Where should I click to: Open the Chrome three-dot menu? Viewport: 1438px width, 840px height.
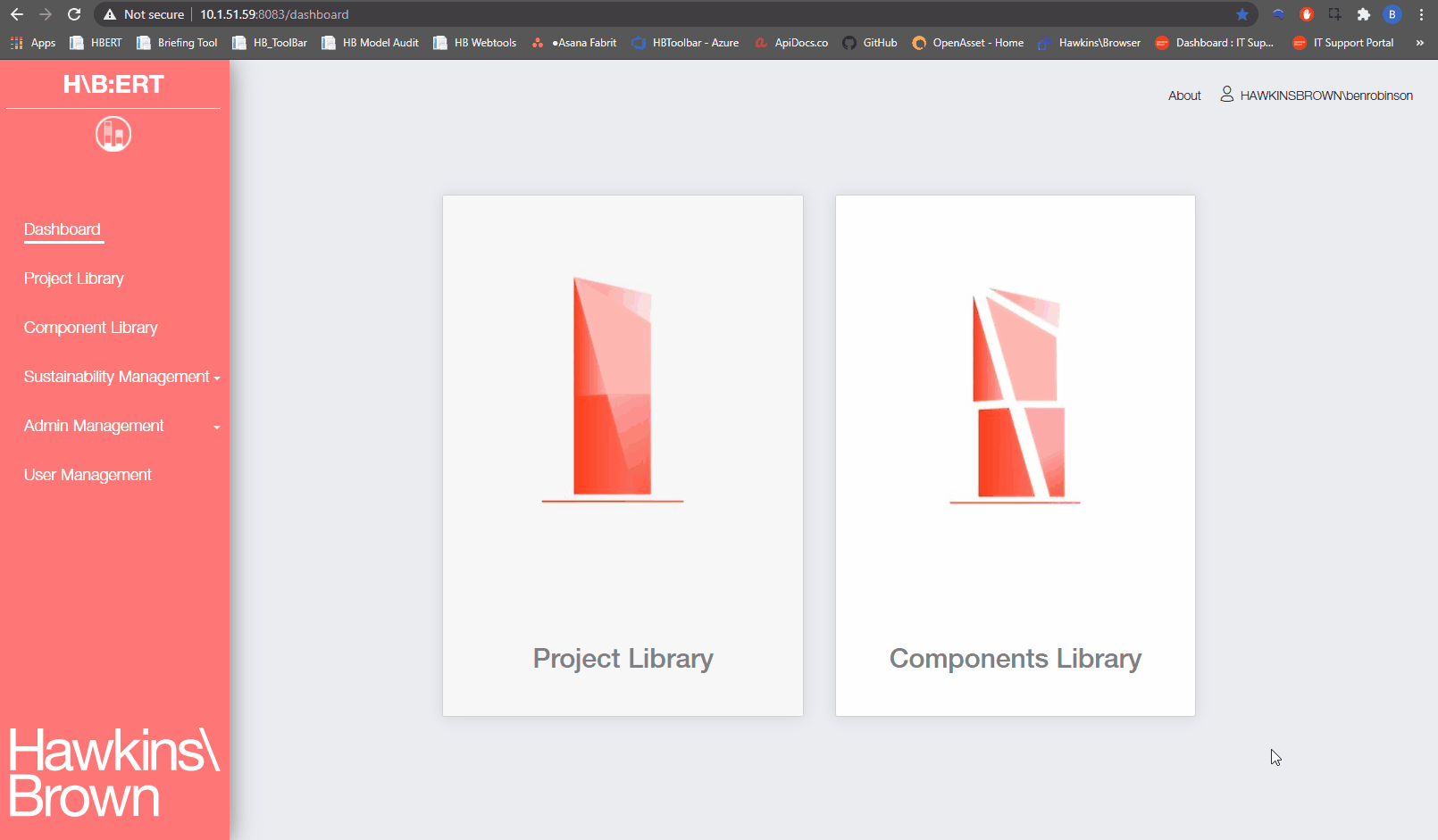coord(1421,14)
